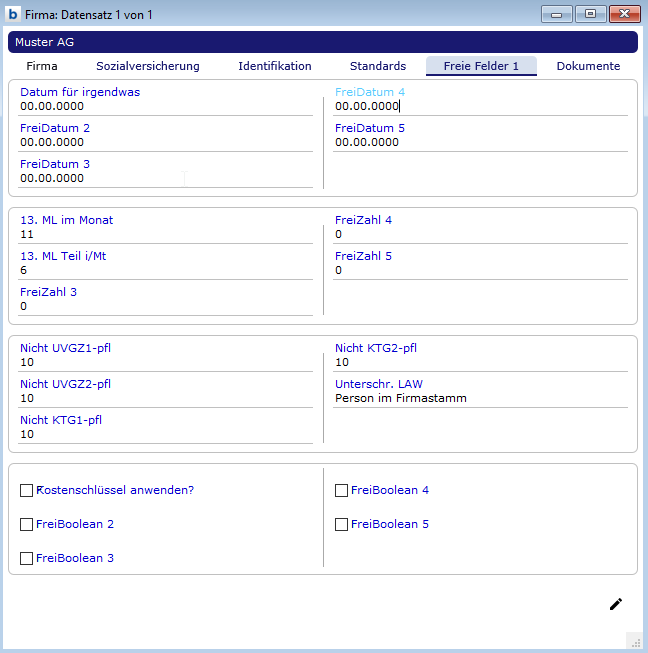Switch to the Firma tab
Image resolution: width=648 pixels, height=653 pixels.
42,66
